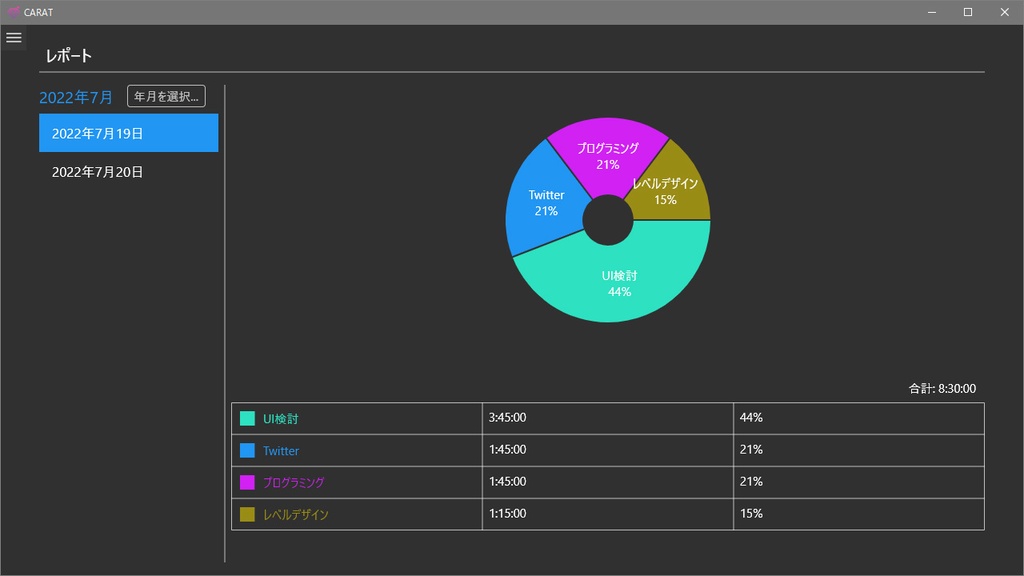1024x576 pixels.
Task: Click the Twitter row 1:45:00 cell
Action: (x=608, y=450)
